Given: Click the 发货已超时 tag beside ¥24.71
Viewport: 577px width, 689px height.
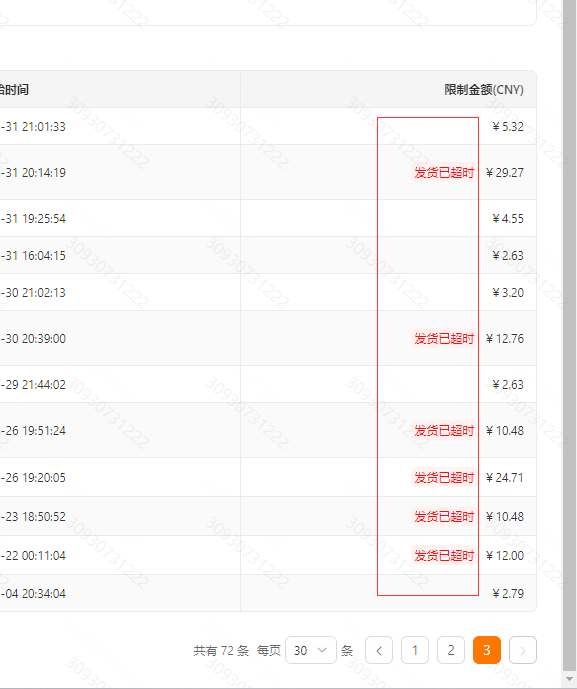Looking at the screenshot, I should [444, 477].
